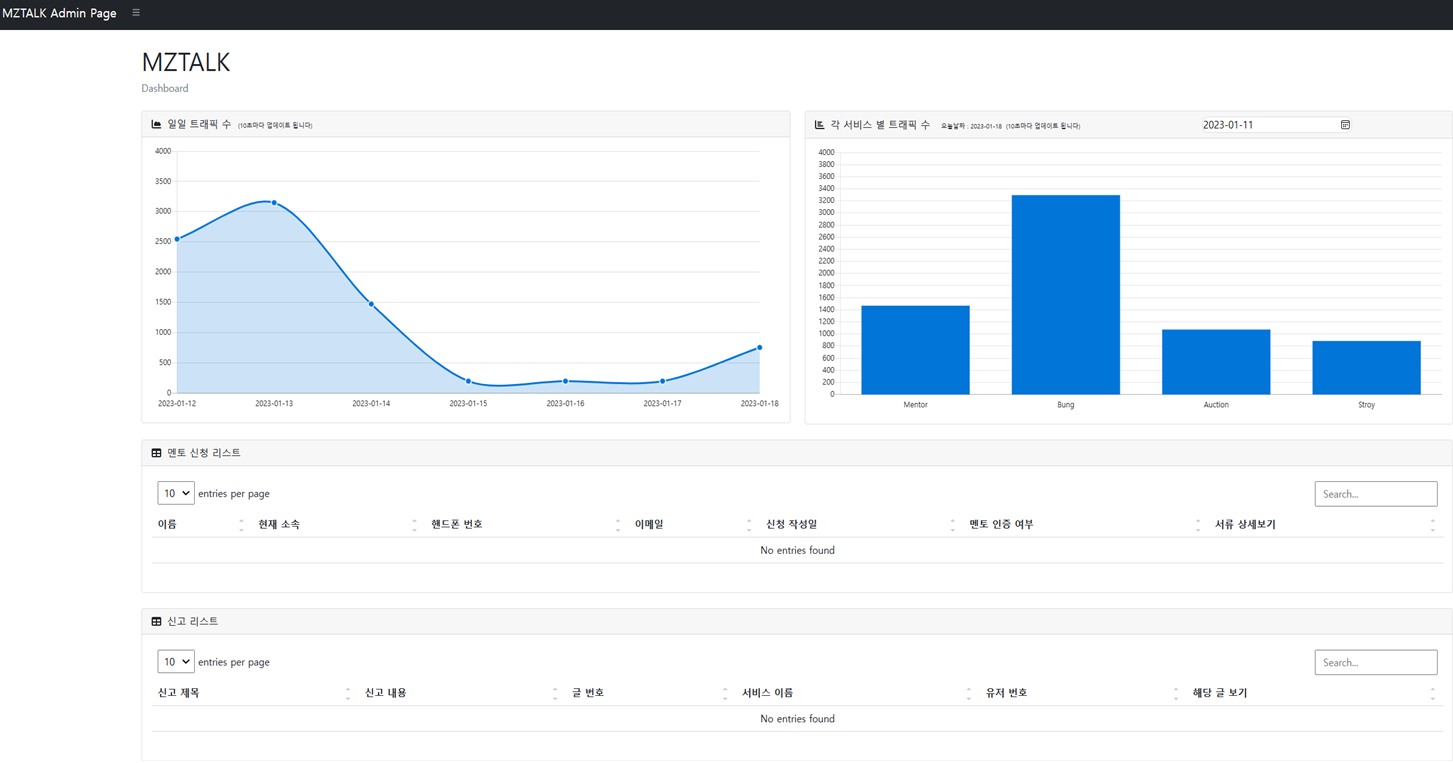1453x763 pixels.
Task: Select the 2023-01-13 peak point on the line chart
Action: [274, 203]
